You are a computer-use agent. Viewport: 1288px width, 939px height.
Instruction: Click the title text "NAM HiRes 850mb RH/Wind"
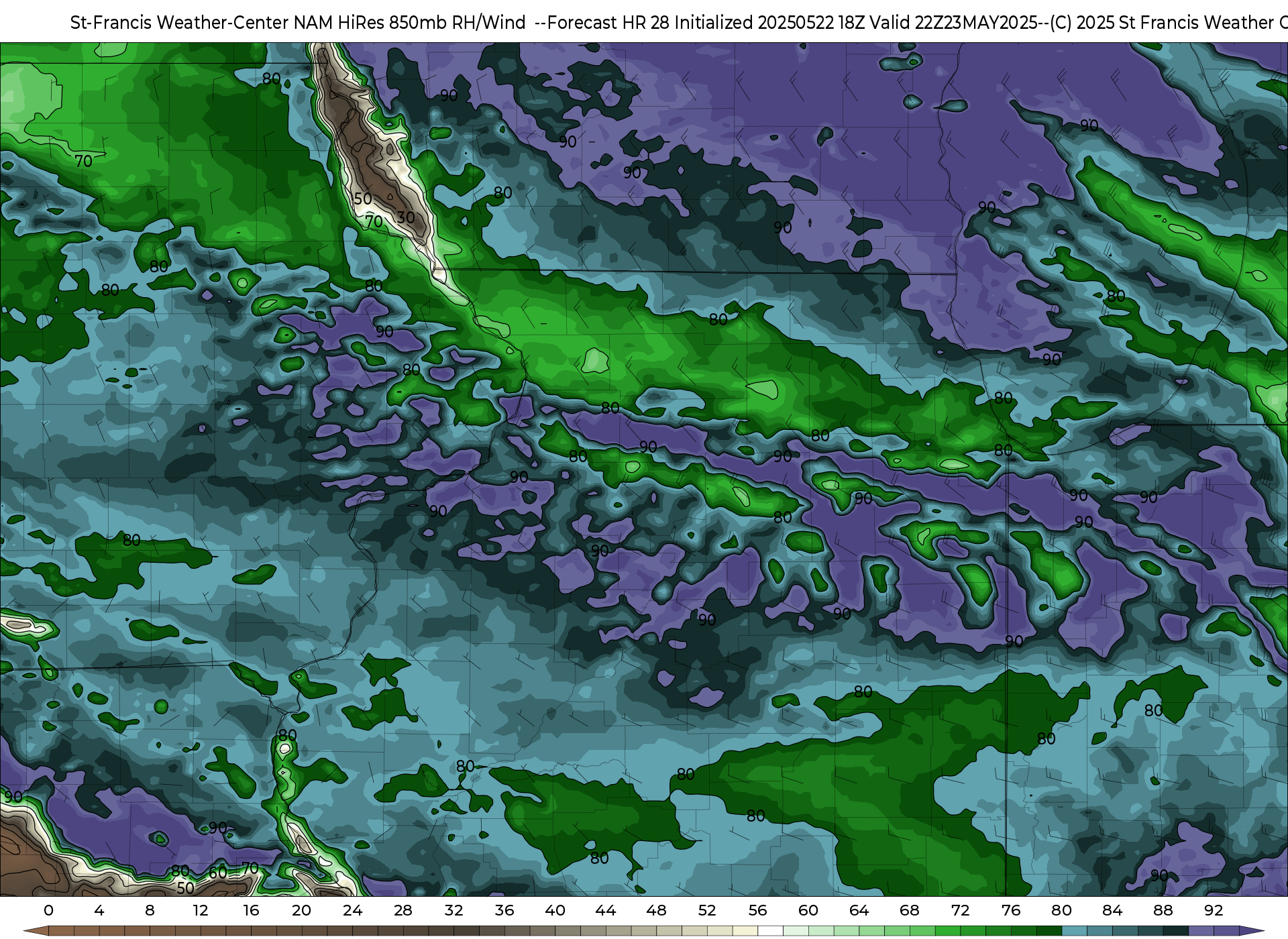pos(409,23)
